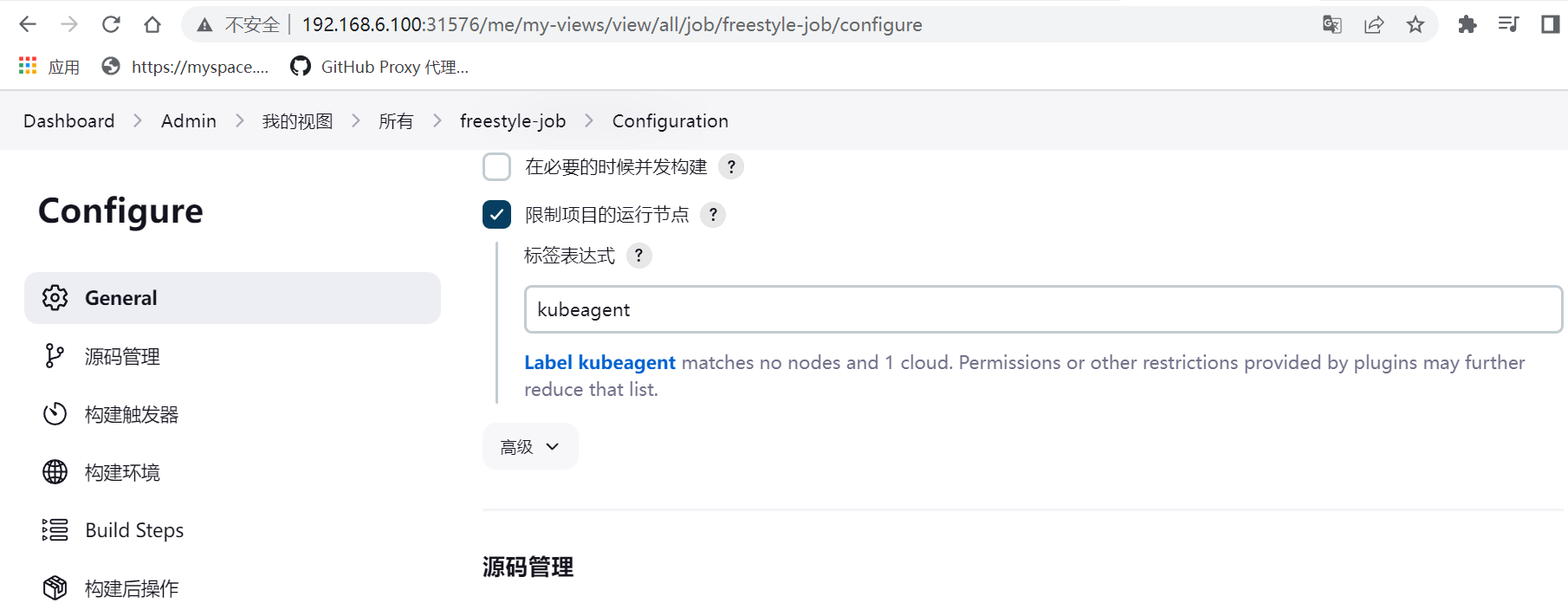Click the Configure page heading

(120, 211)
